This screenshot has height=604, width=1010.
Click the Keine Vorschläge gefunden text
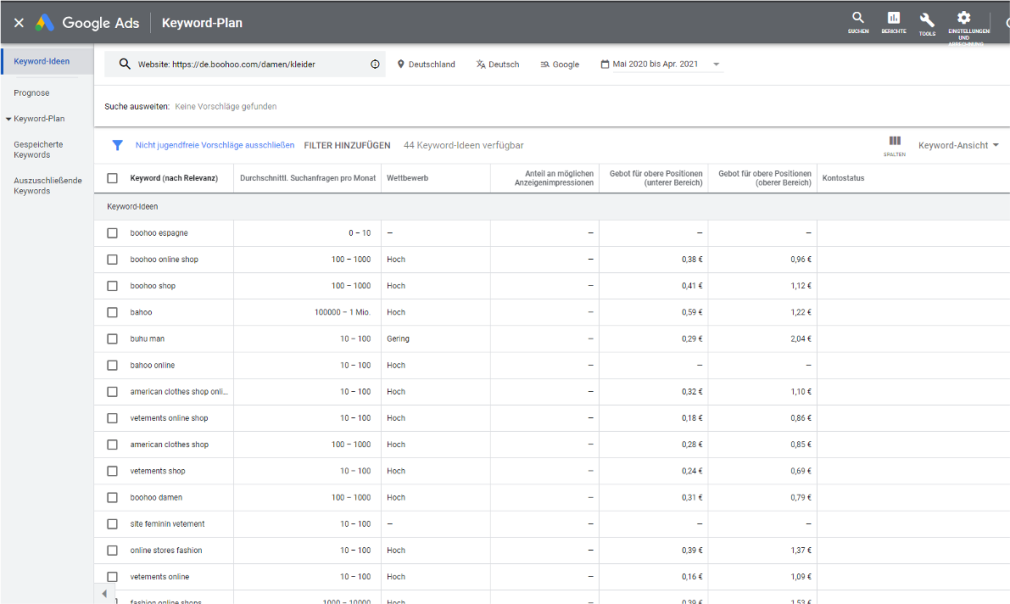coord(226,106)
